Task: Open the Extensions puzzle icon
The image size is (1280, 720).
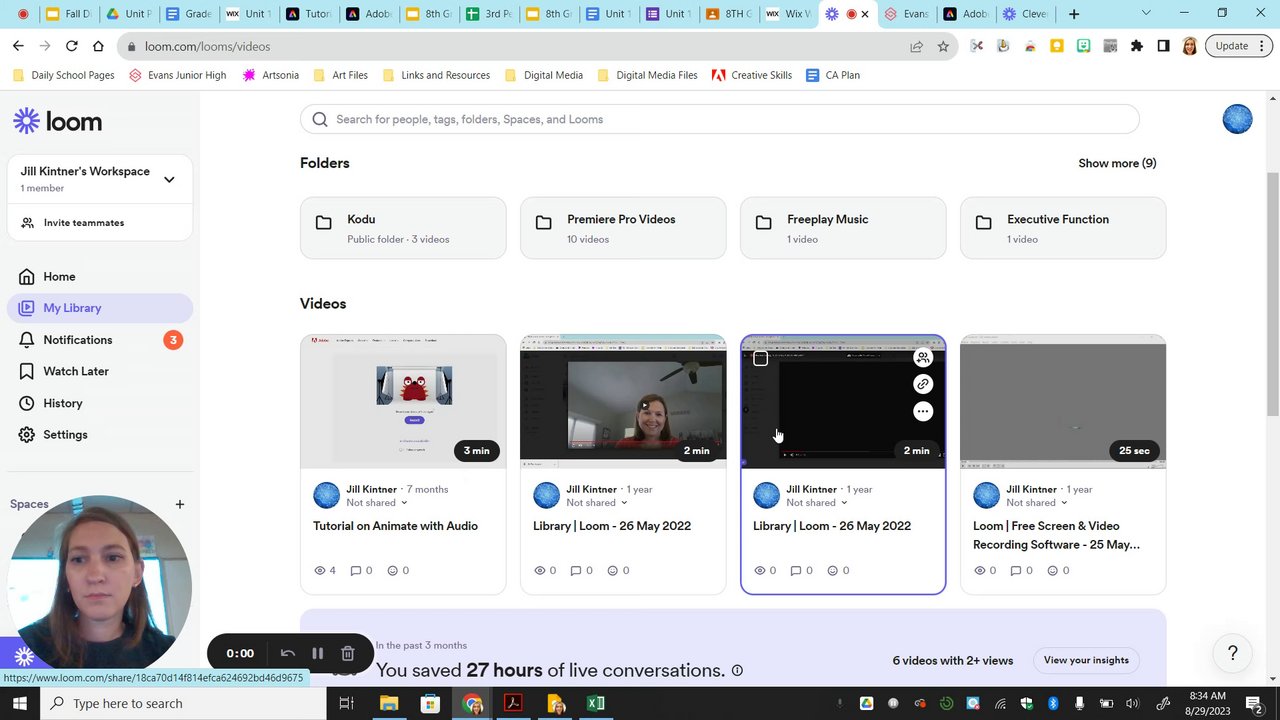Action: (1137, 46)
